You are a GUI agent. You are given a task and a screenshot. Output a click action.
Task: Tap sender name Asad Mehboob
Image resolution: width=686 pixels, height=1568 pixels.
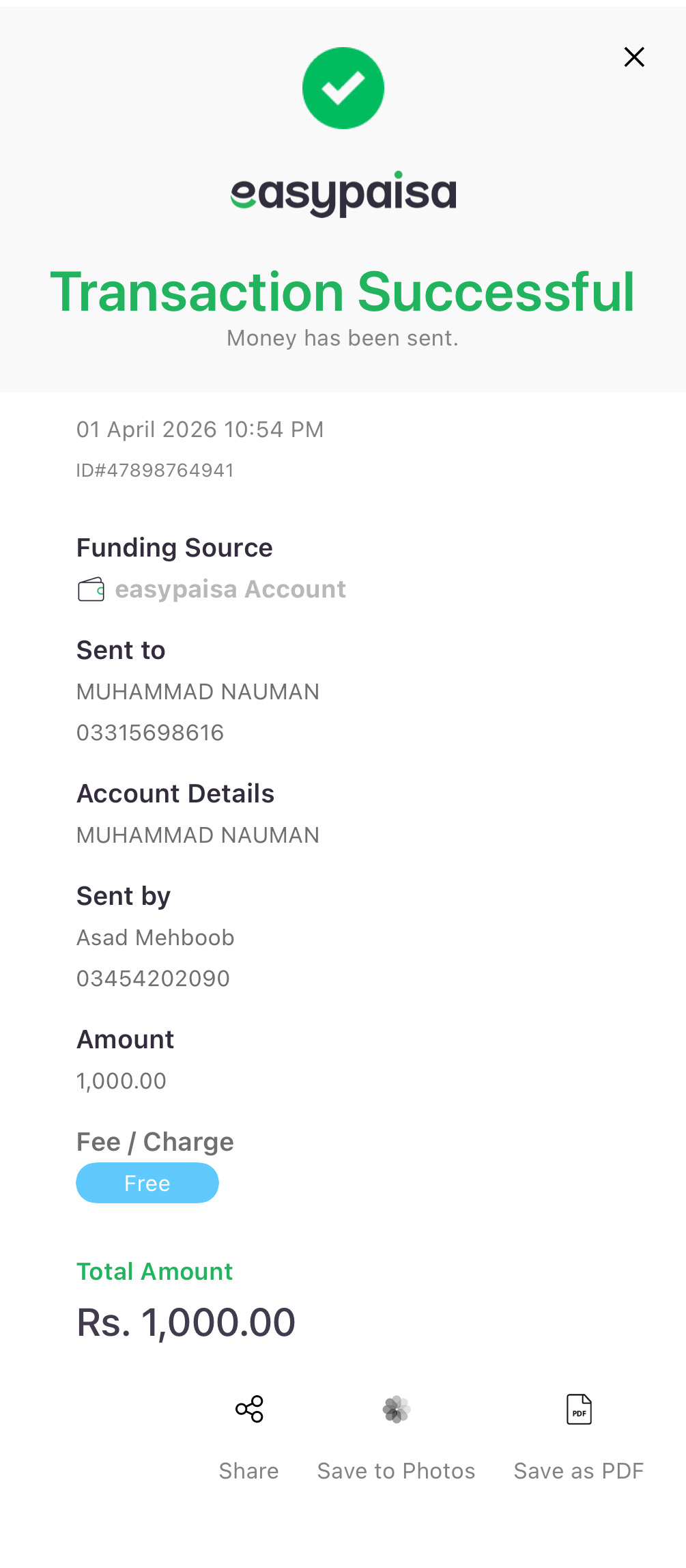[156, 938]
